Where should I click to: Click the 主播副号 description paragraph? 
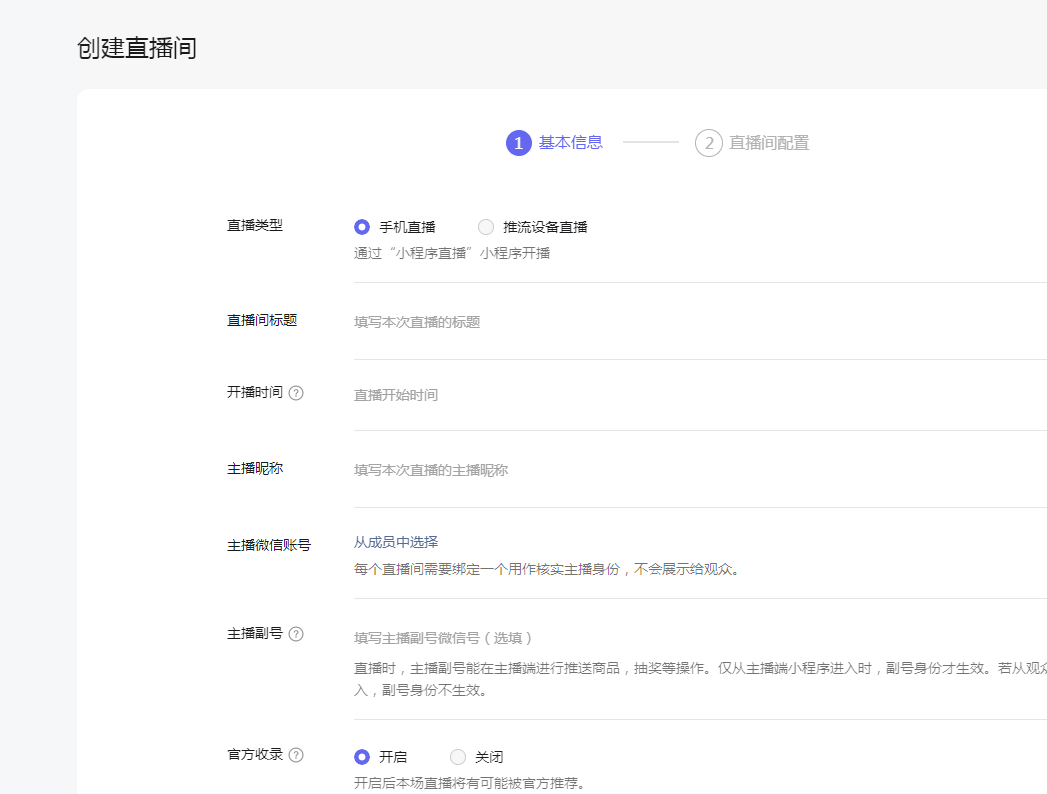point(700,679)
